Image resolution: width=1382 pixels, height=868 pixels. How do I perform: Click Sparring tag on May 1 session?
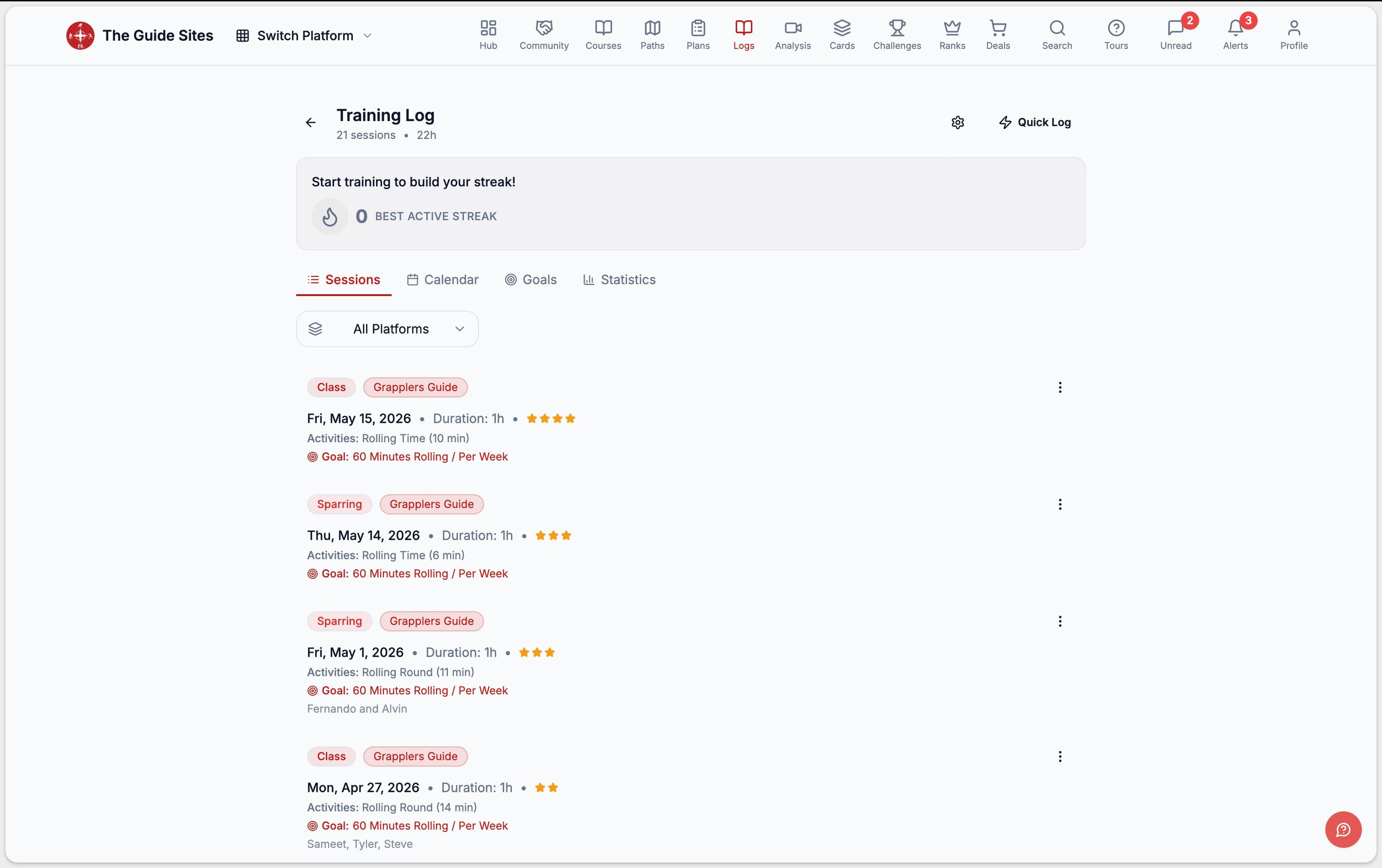[x=339, y=621]
